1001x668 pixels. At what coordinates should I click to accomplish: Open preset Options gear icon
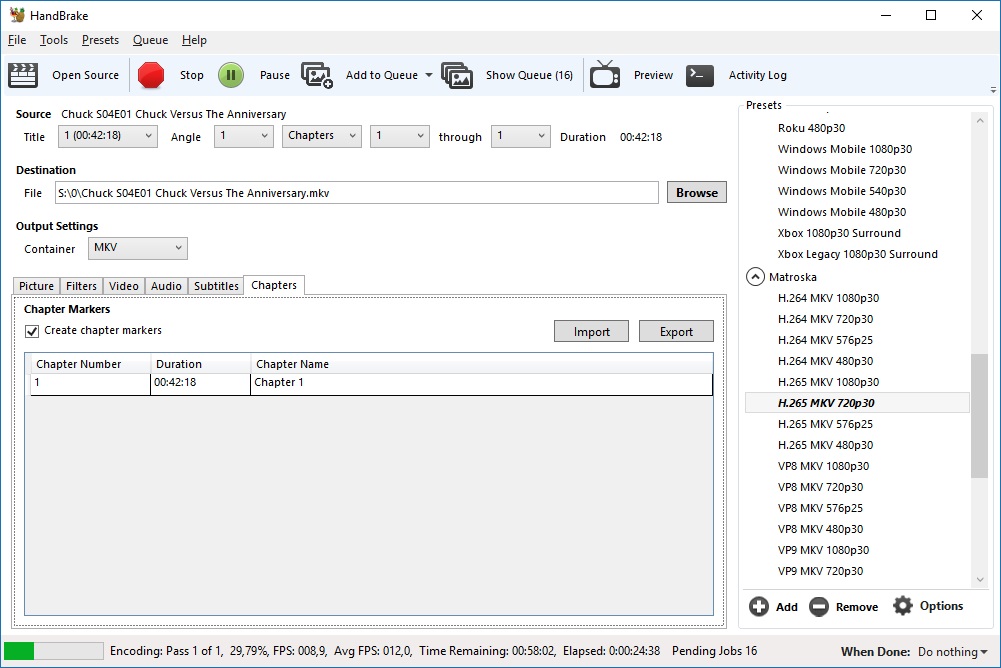903,606
